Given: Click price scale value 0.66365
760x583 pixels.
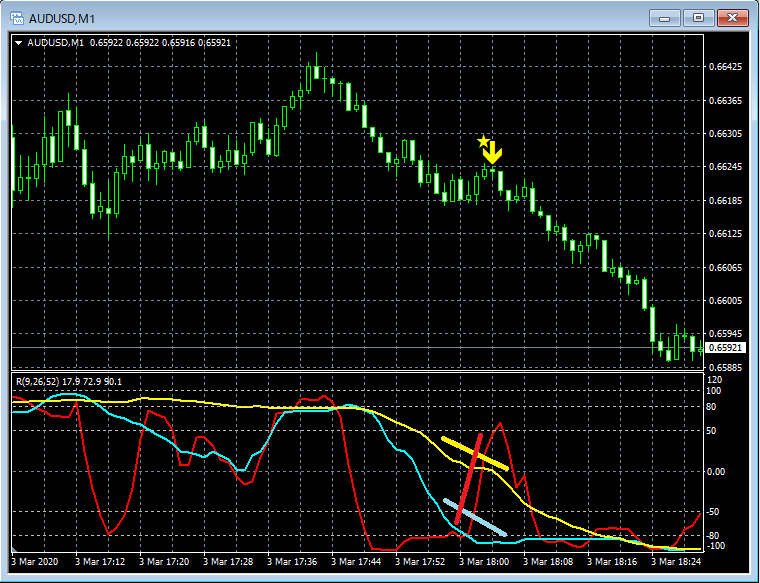Looking at the screenshot, I should click(x=725, y=100).
